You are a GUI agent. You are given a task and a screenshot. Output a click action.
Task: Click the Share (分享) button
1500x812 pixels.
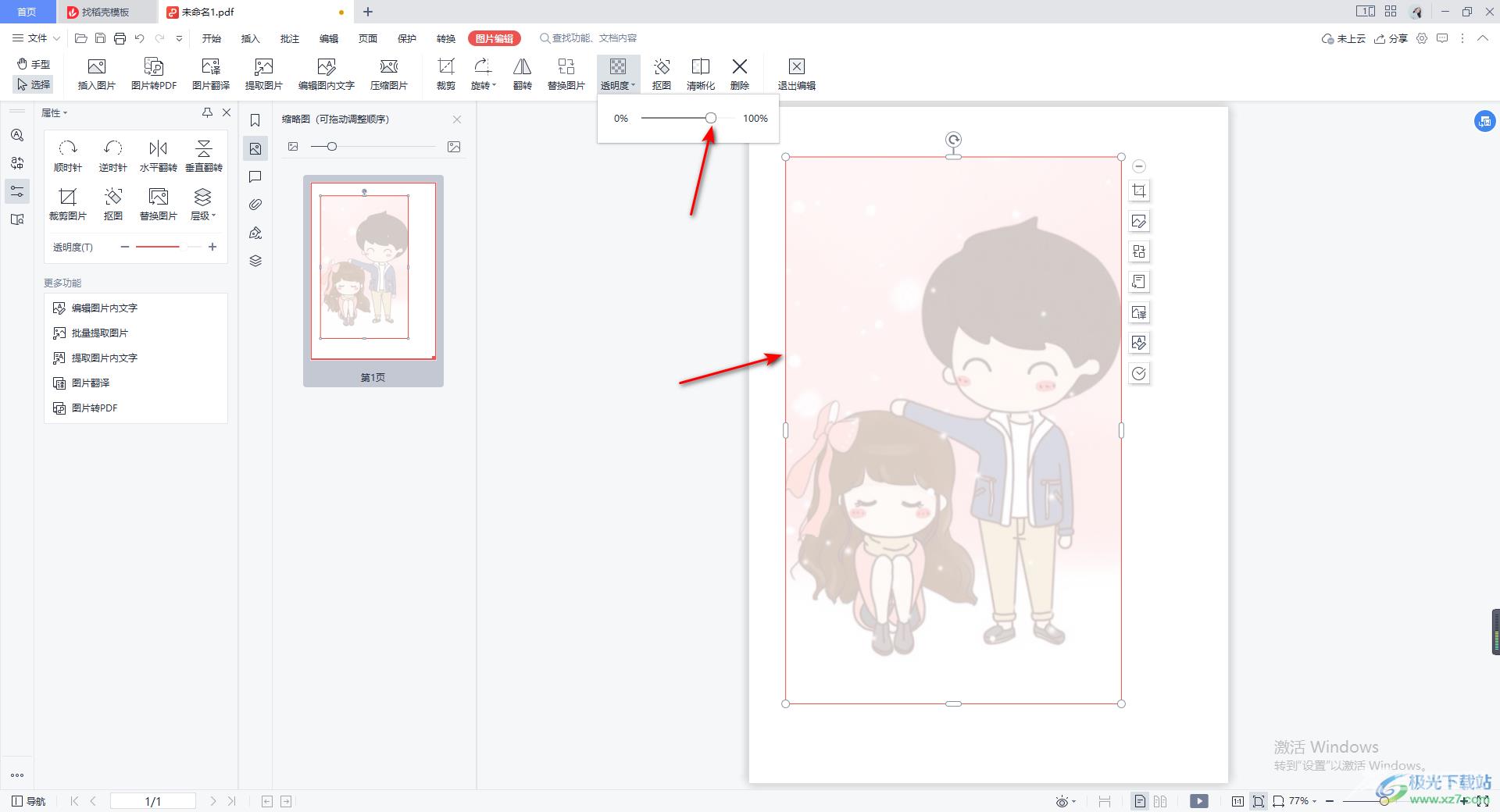[1391, 38]
